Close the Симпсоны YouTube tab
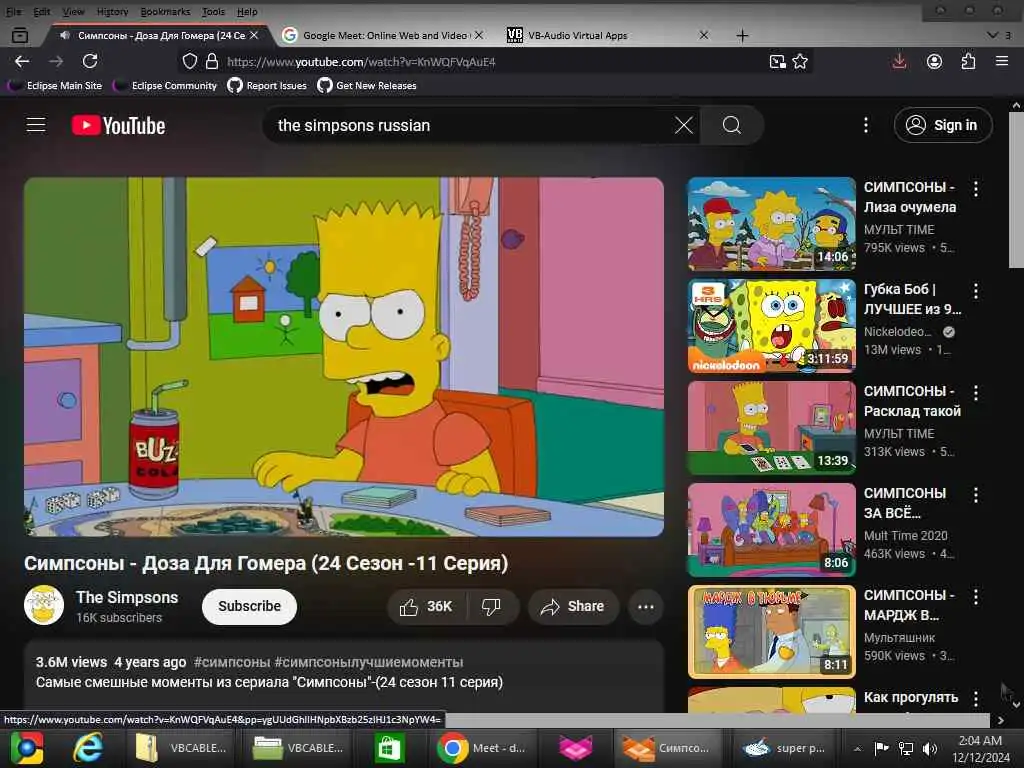Viewport: 1024px width, 768px height. coord(254,35)
